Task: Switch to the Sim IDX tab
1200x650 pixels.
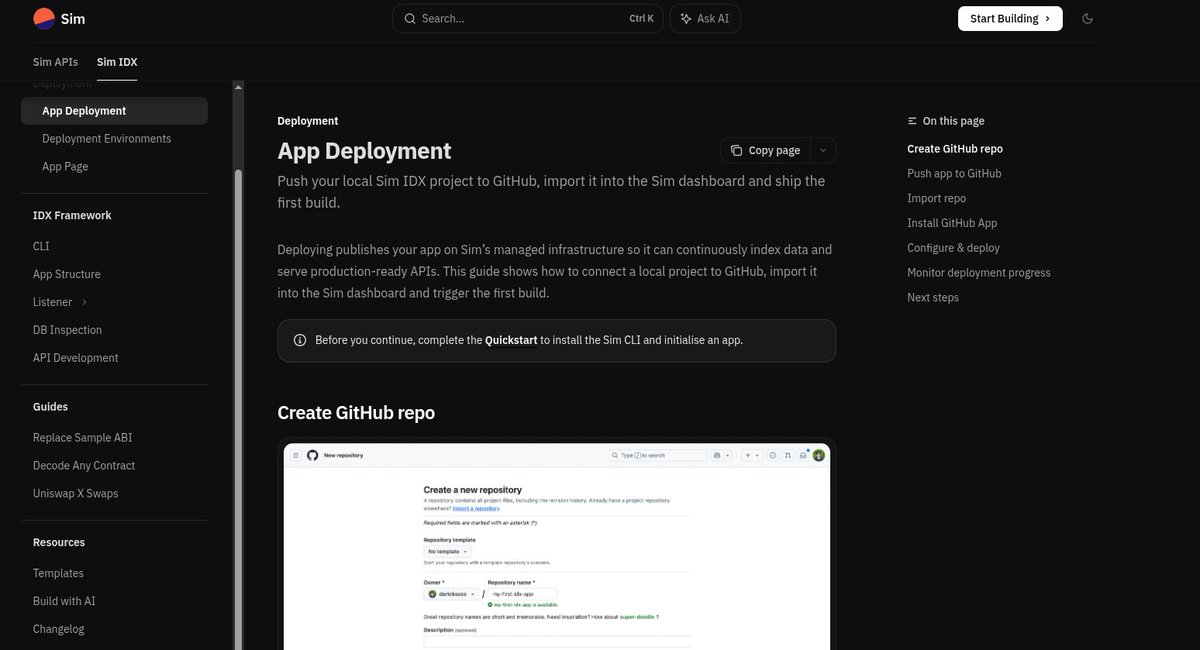Action: point(117,62)
